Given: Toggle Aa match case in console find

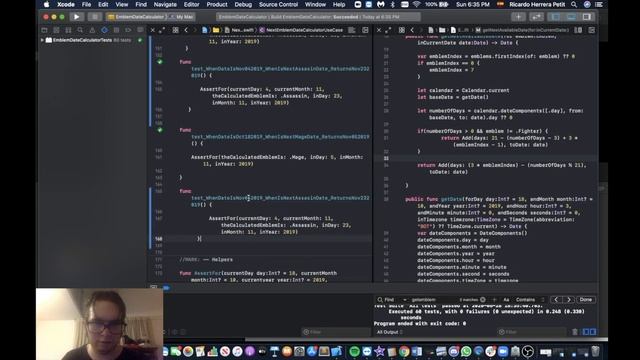Looking at the screenshot, I should click(506, 300).
